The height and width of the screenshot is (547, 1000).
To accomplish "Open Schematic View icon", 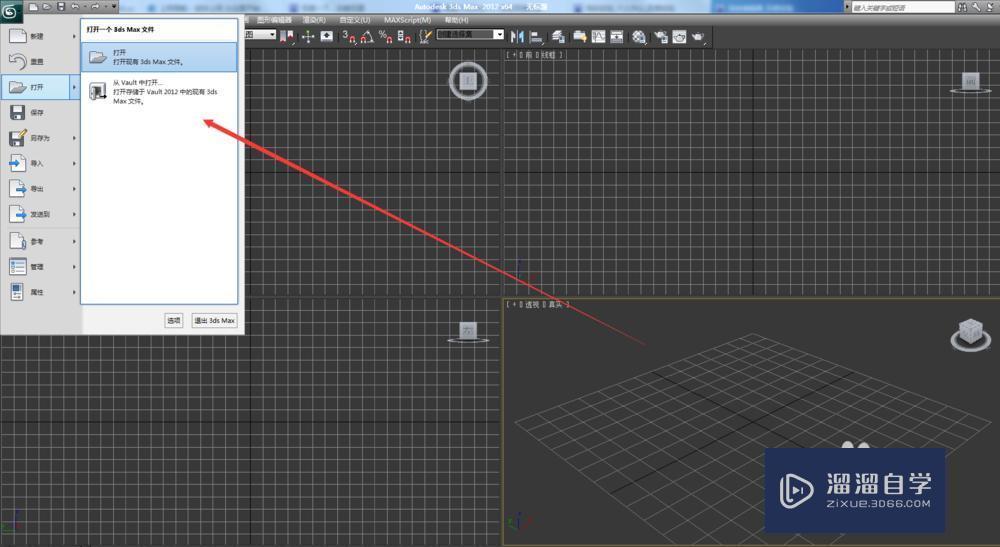I will pos(617,36).
